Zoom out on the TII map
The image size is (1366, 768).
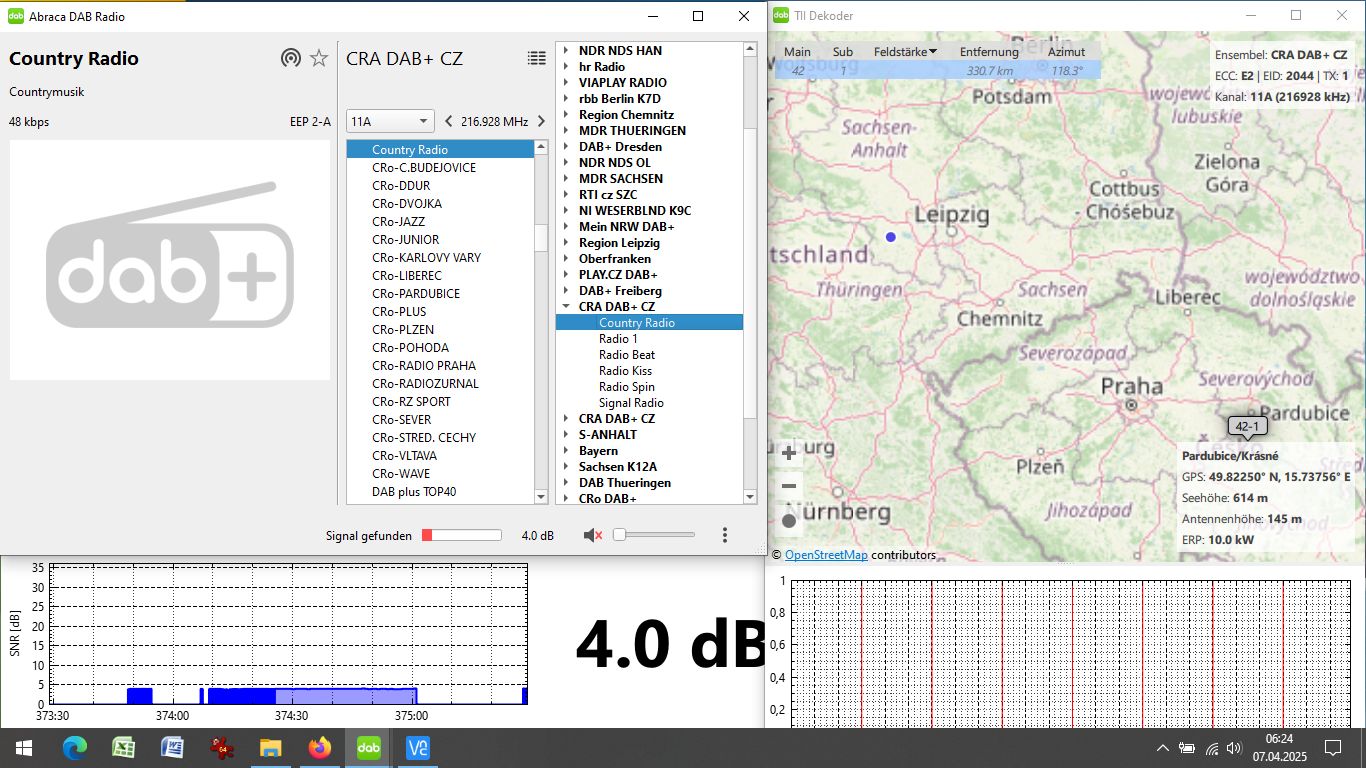point(789,487)
